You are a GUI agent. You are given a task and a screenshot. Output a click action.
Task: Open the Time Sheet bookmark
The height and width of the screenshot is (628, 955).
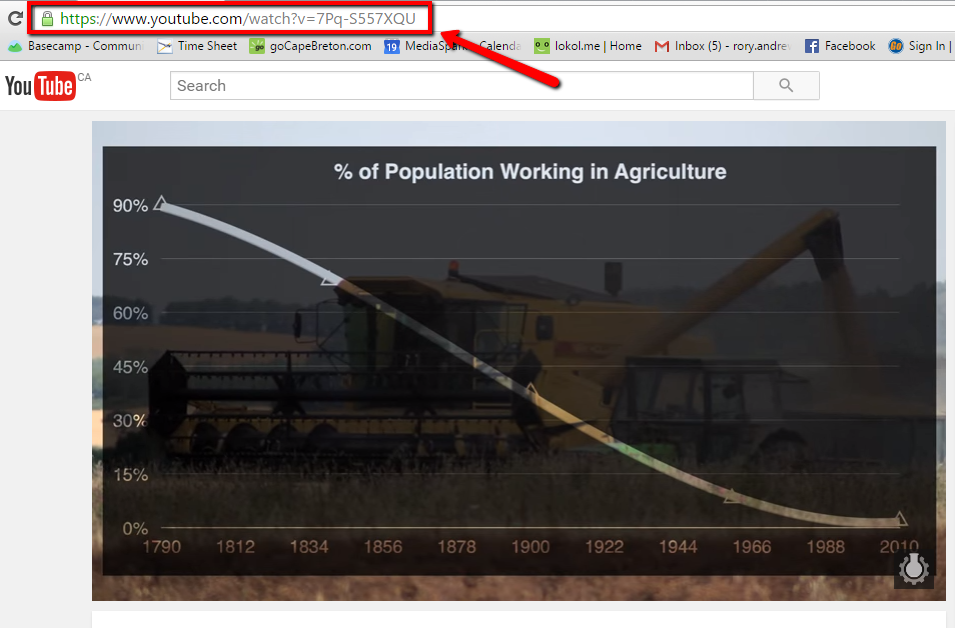pyautogui.click(x=197, y=46)
